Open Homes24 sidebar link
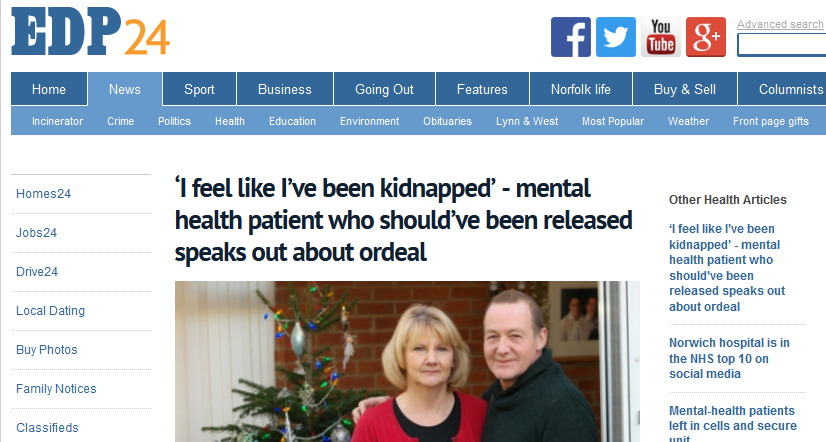This screenshot has height=442, width=826. [x=43, y=194]
